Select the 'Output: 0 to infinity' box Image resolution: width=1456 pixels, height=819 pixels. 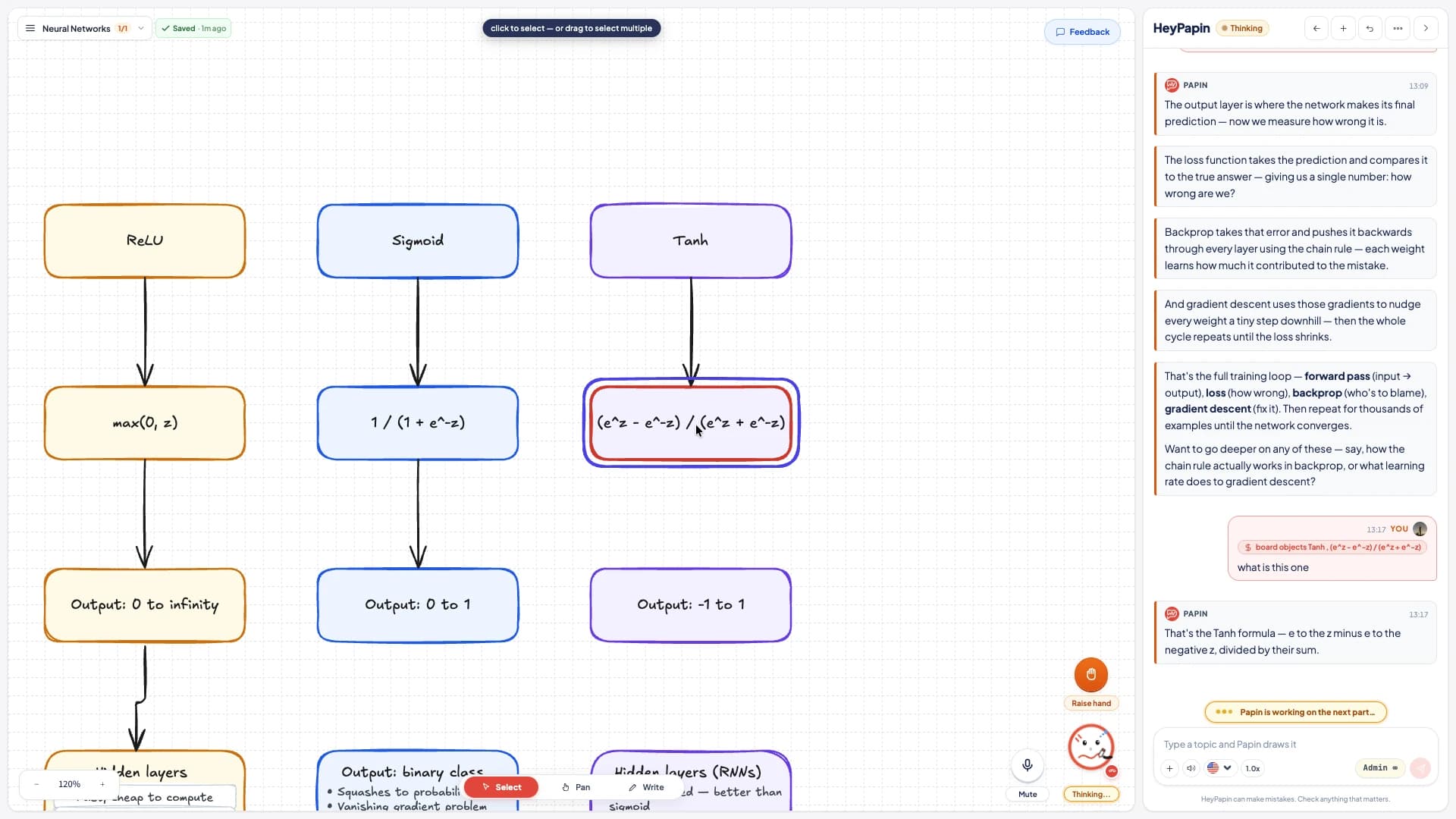pyautogui.click(x=145, y=604)
